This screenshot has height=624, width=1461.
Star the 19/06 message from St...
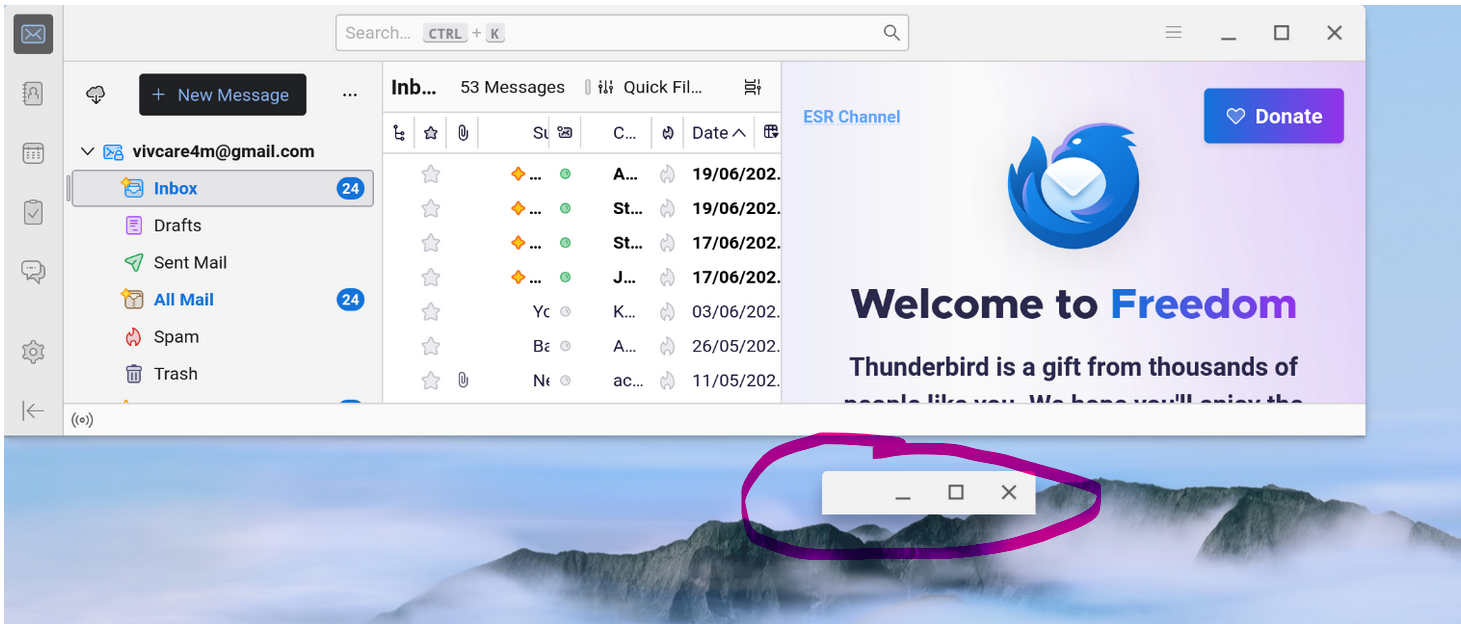coord(431,208)
